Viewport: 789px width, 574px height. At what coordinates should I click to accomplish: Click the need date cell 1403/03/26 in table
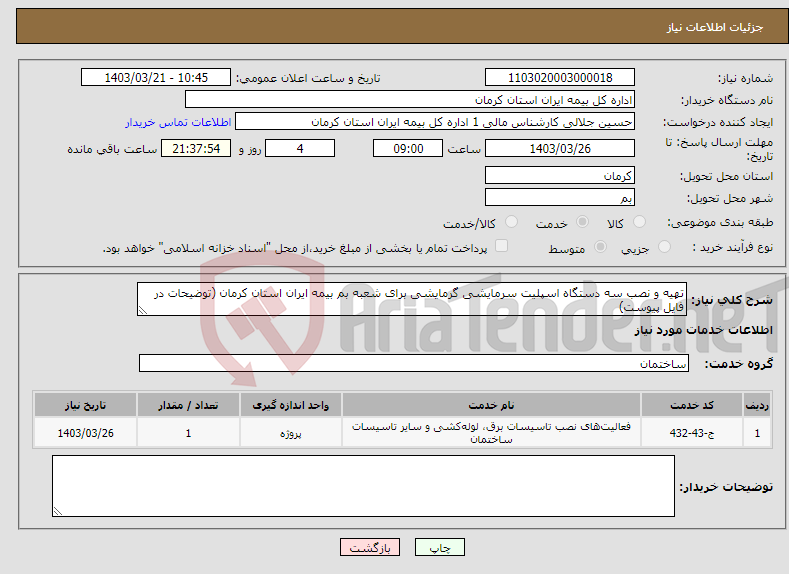85,433
